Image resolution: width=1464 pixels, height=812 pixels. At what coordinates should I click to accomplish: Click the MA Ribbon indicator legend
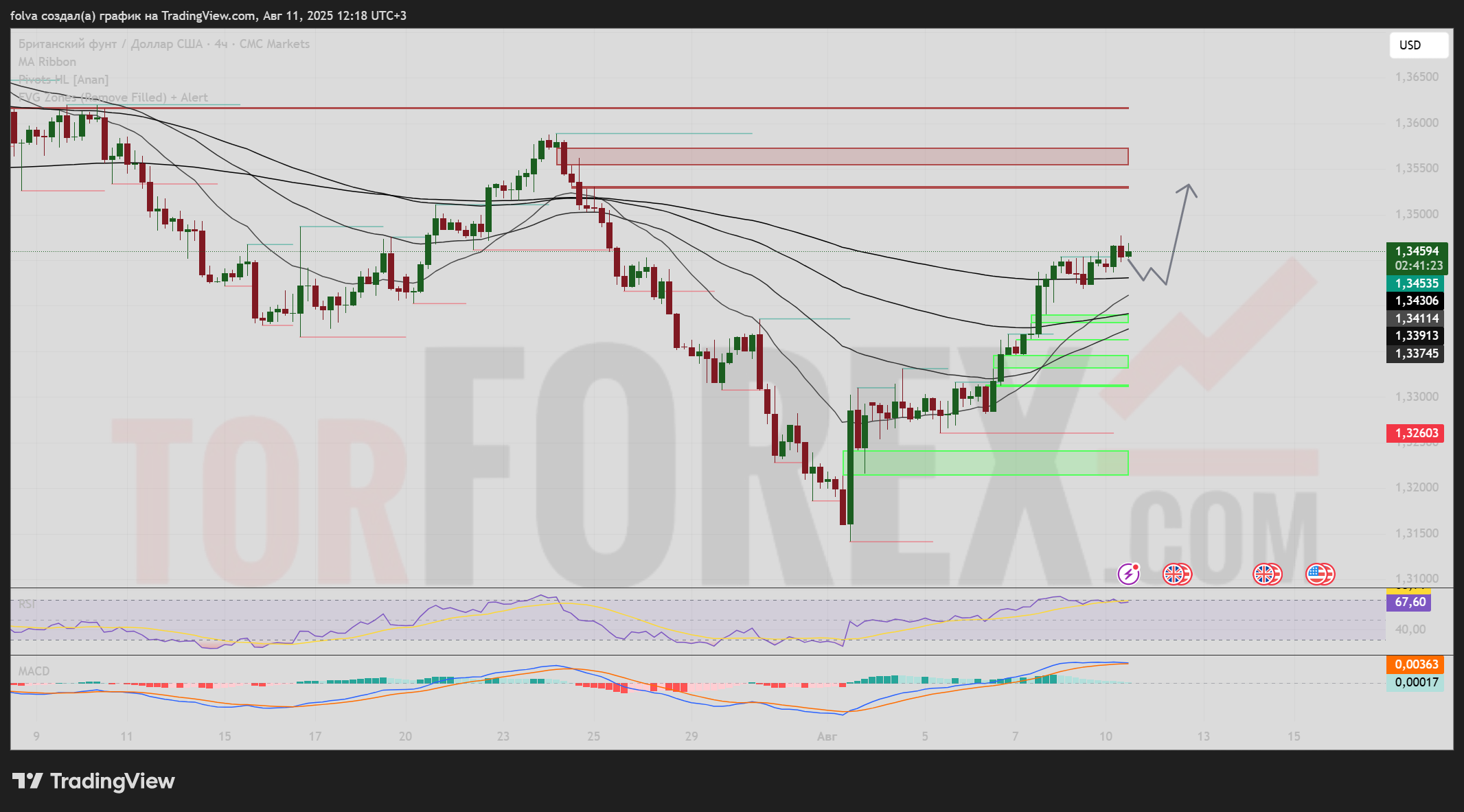[x=47, y=62]
